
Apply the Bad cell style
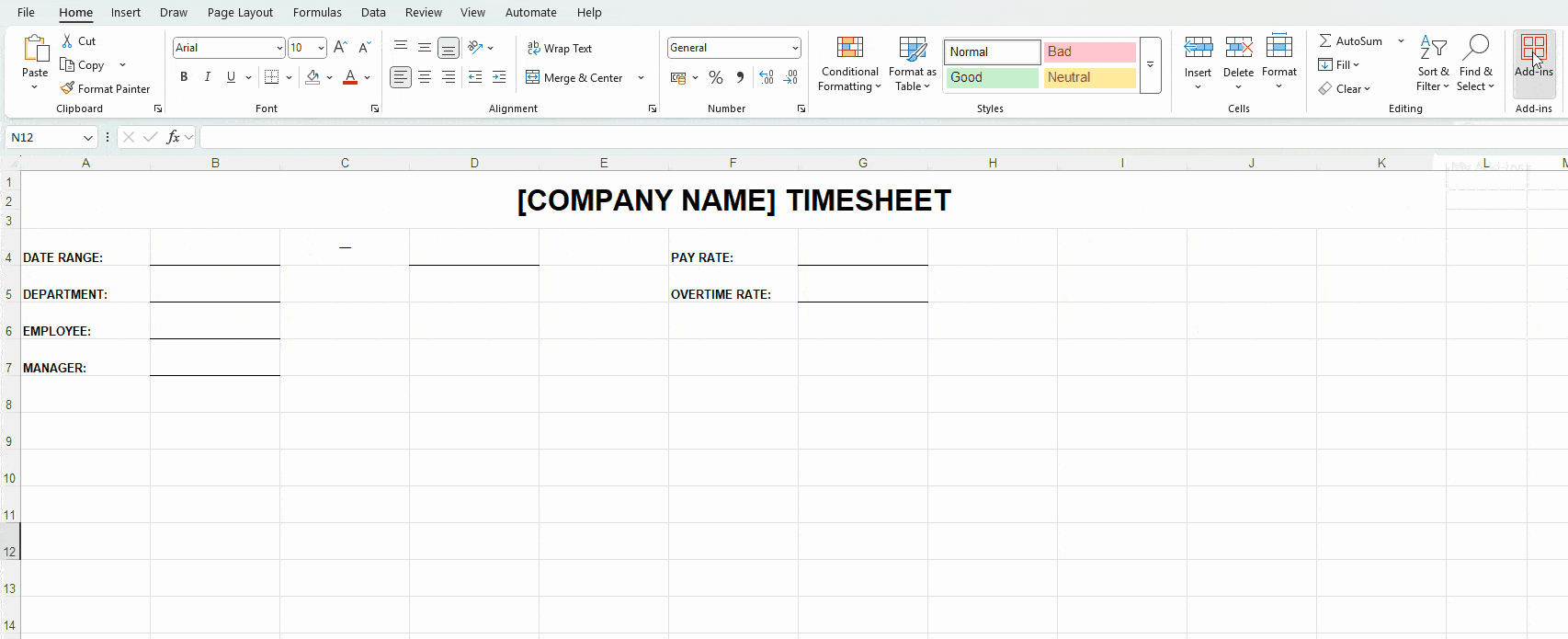(x=1090, y=52)
